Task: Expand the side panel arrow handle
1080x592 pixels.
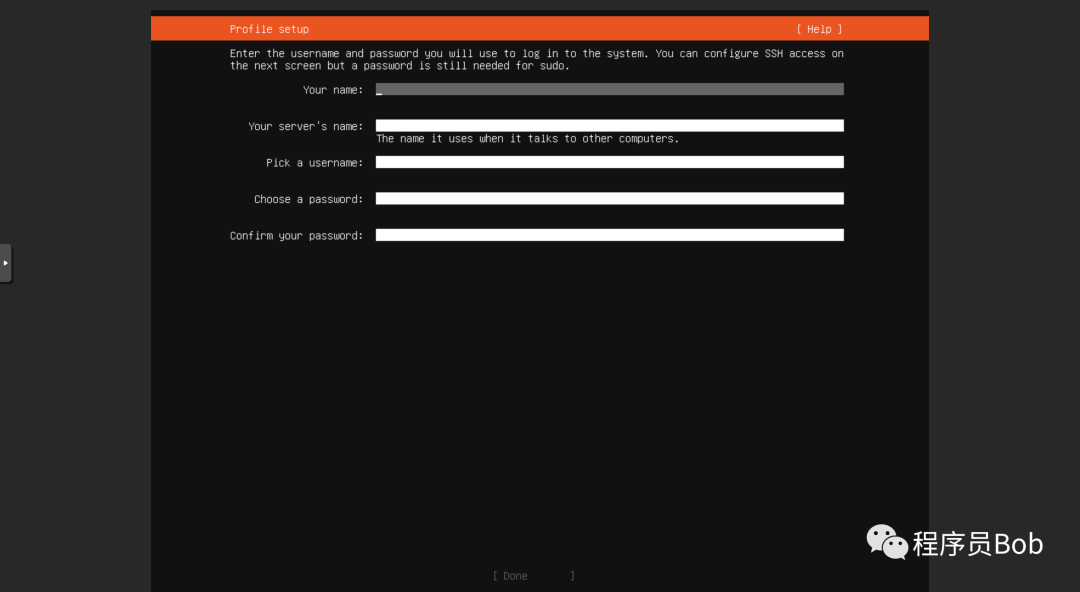Action: (x=6, y=263)
